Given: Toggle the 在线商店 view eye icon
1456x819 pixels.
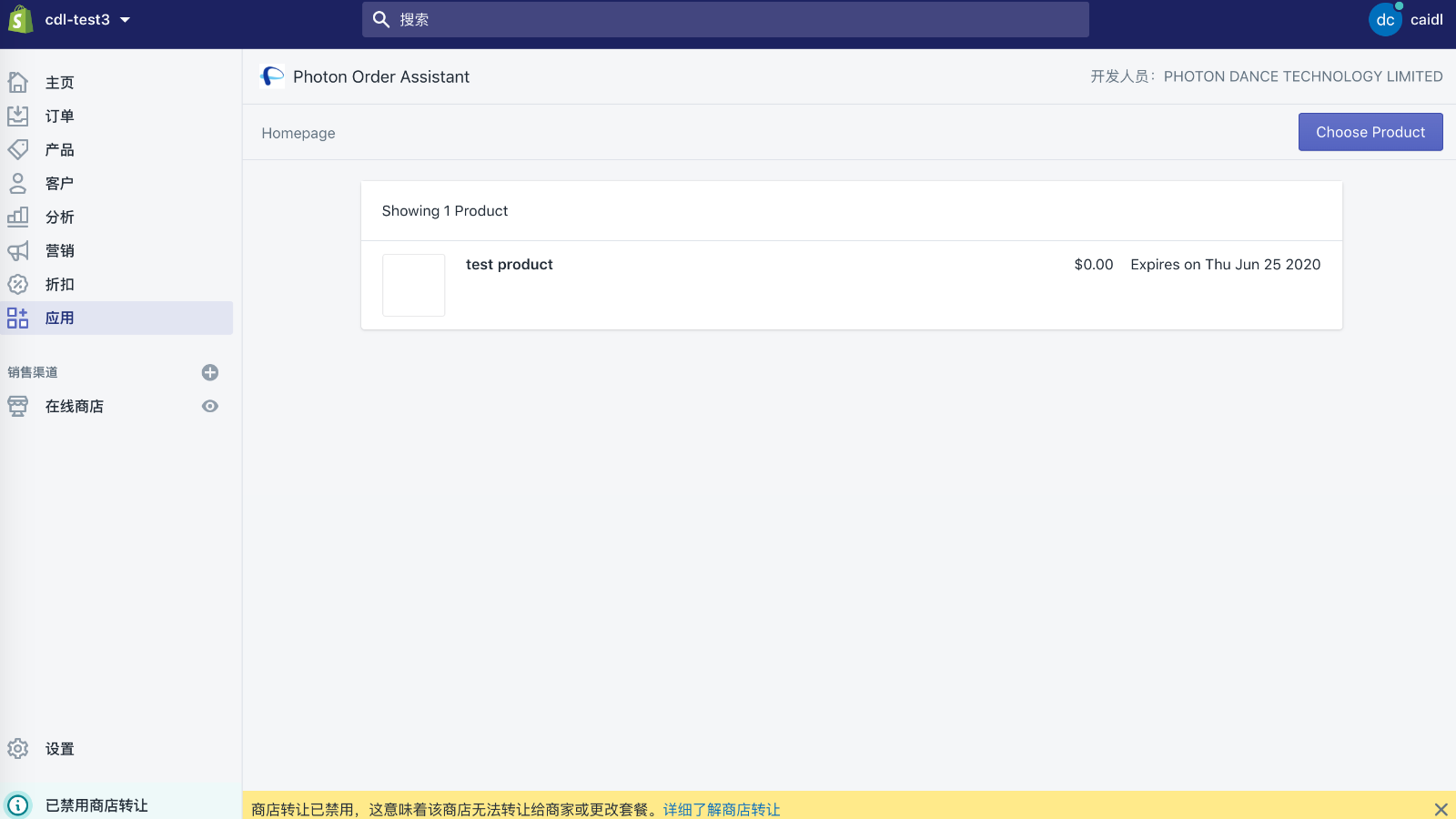Looking at the screenshot, I should [210, 406].
